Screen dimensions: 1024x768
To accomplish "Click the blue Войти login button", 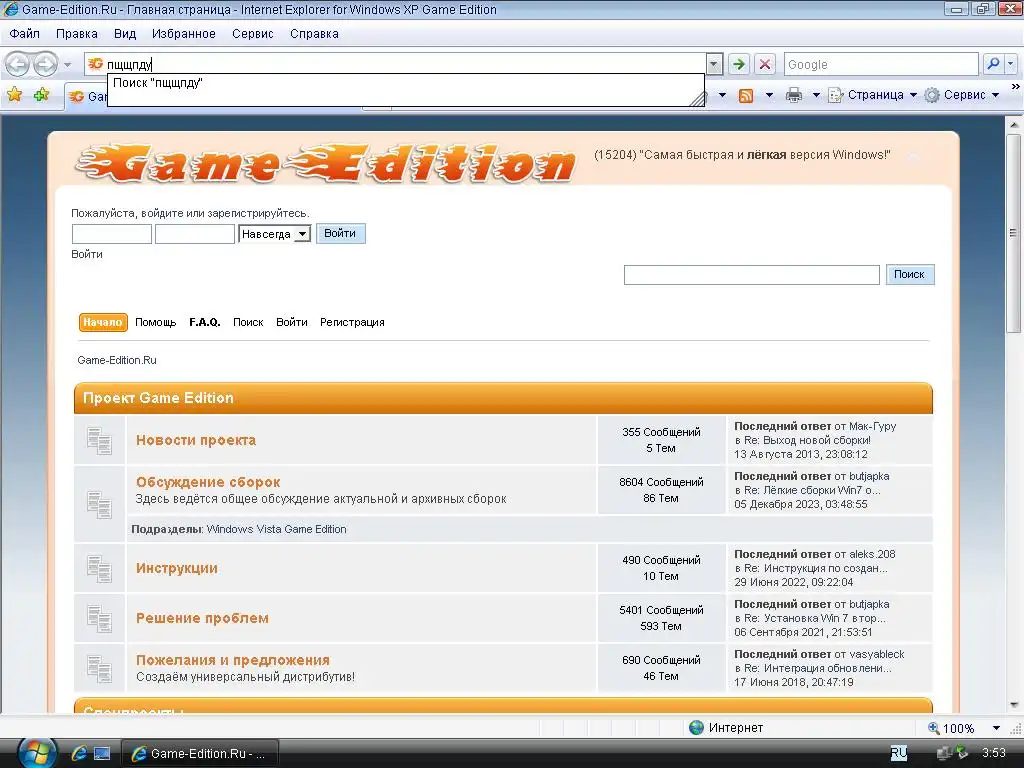I will [340, 233].
